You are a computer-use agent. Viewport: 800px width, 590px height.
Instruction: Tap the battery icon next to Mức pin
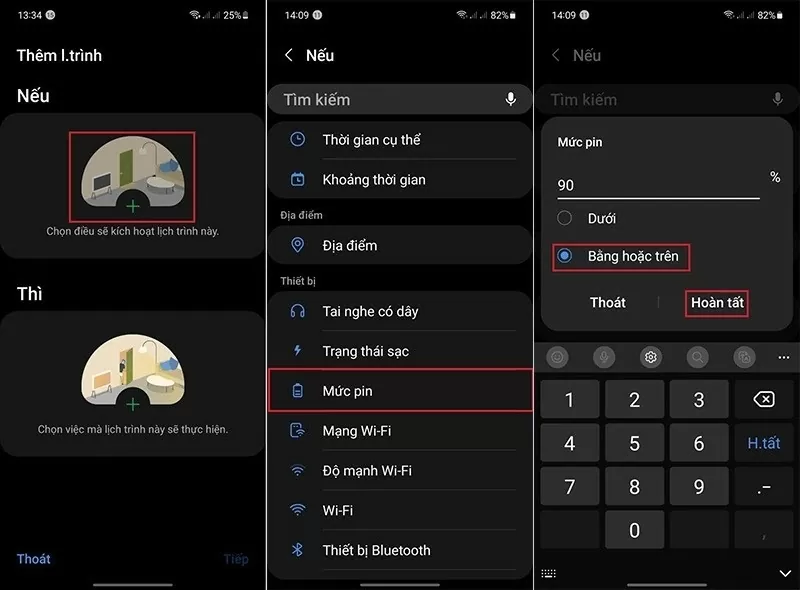297,390
